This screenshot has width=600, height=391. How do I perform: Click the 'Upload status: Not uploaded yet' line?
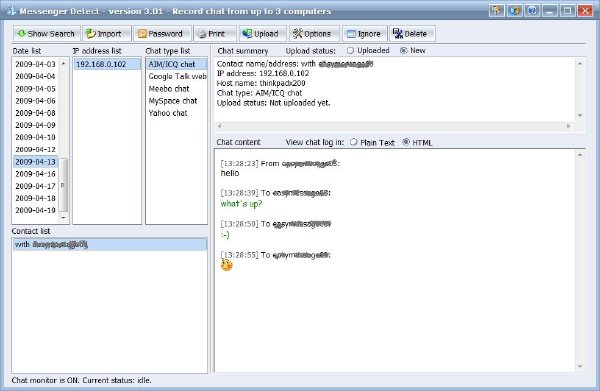click(x=273, y=103)
